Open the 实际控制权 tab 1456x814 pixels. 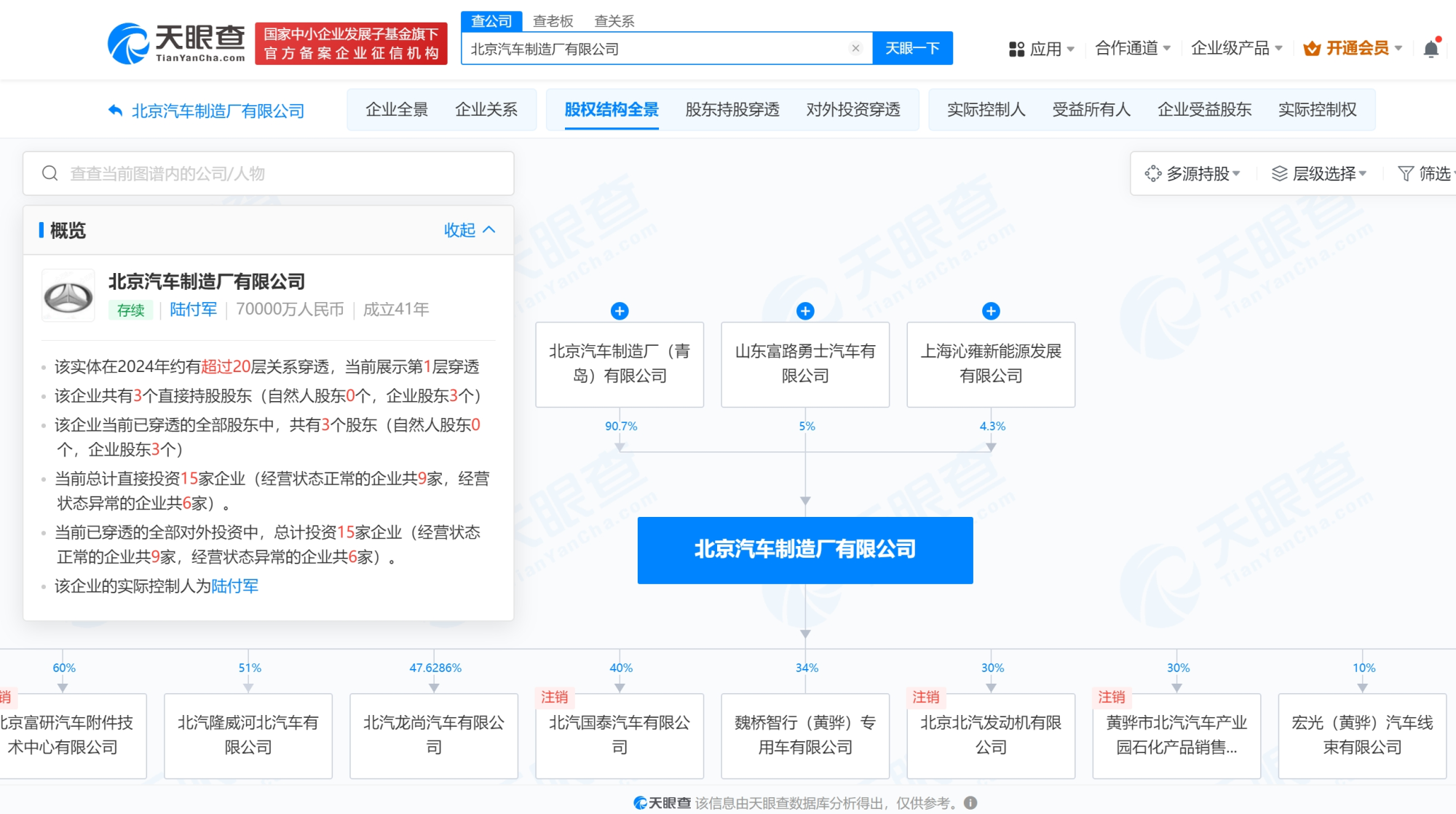tap(1318, 110)
